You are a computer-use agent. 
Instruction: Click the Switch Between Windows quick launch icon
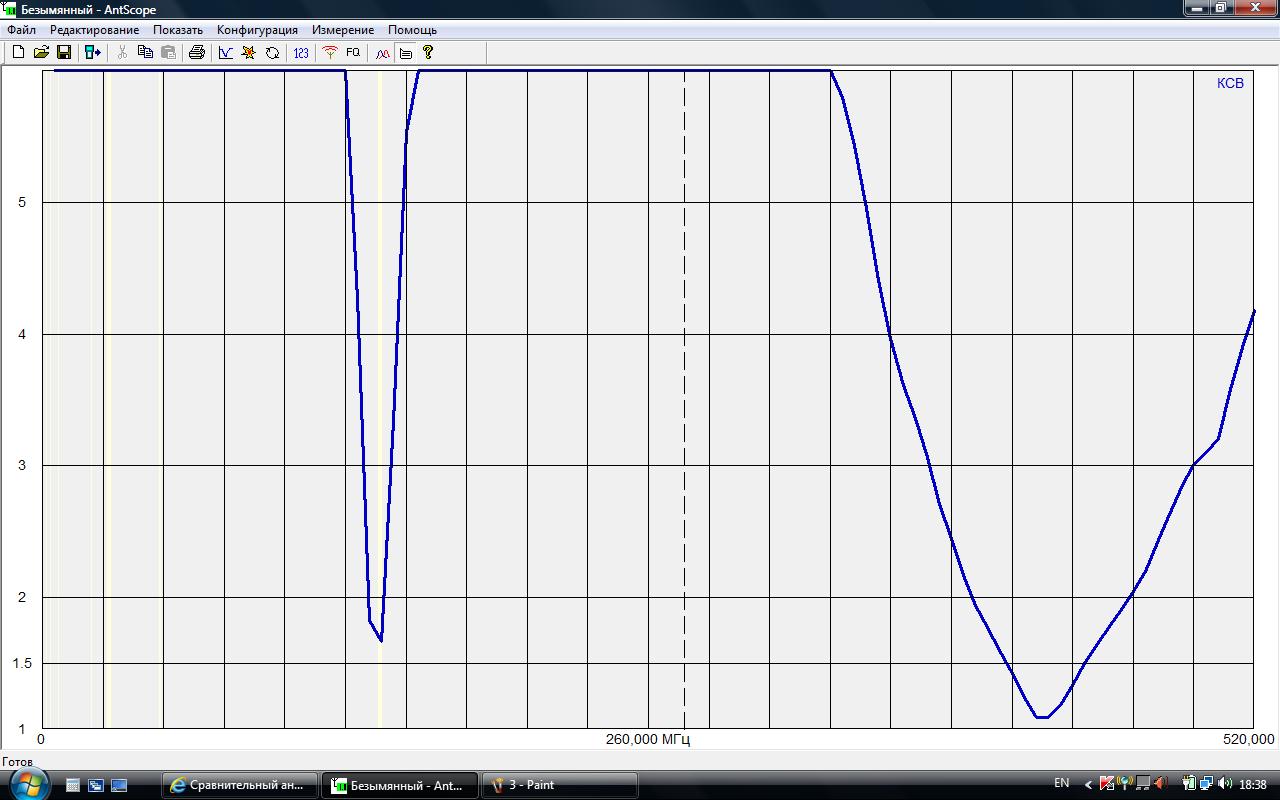[x=96, y=785]
